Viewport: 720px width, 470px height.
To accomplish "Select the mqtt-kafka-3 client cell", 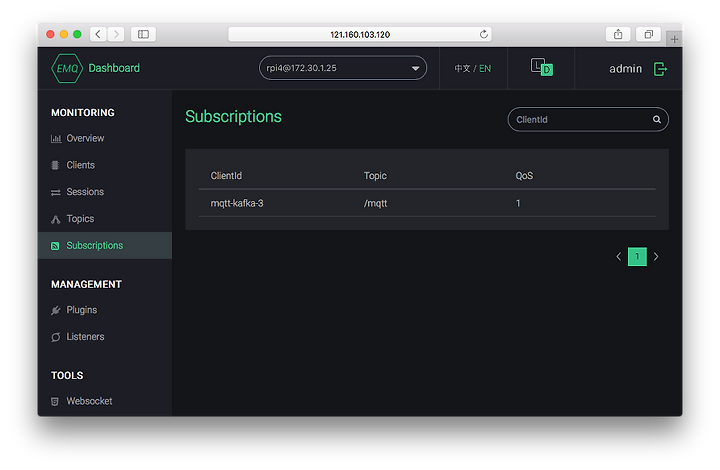I will click(x=237, y=203).
